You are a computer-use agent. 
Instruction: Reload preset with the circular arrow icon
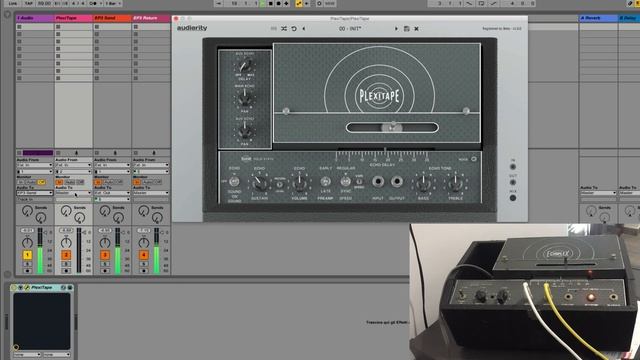(x=294, y=29)
